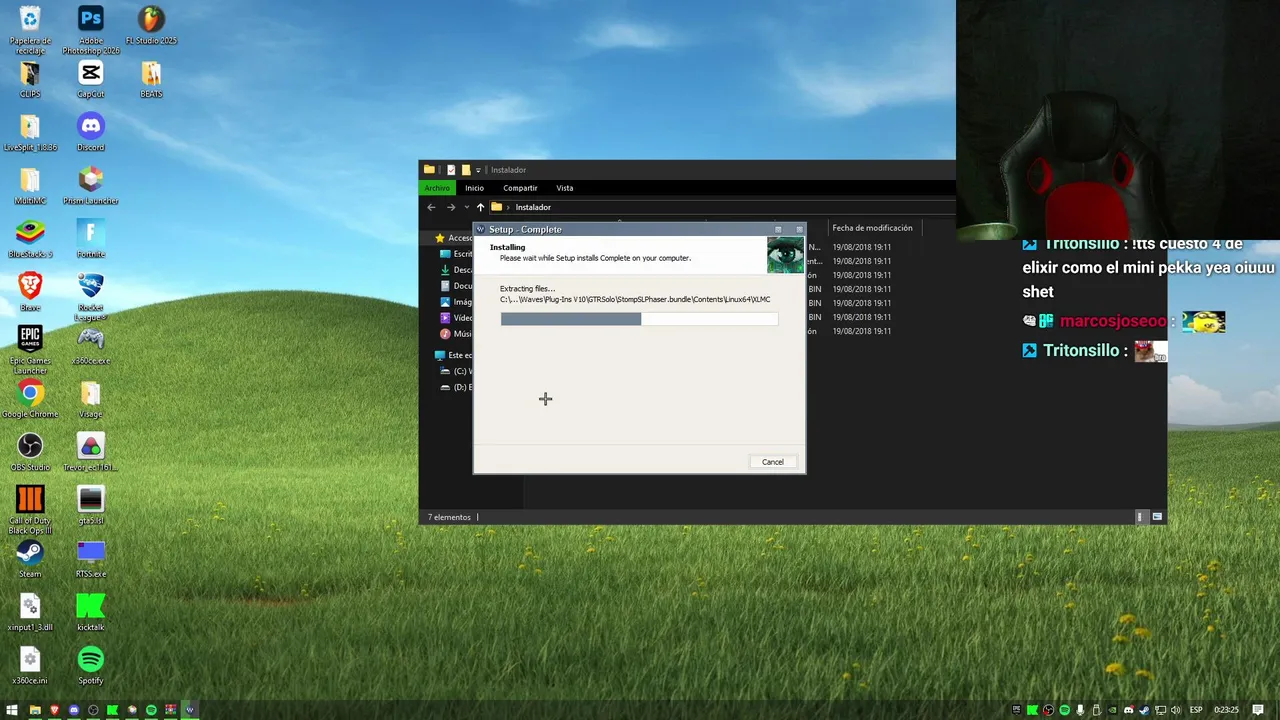This screenshot has height=720, width=1280.
Task: Open the notification center icon
Action: click(x=1258, y=710)
